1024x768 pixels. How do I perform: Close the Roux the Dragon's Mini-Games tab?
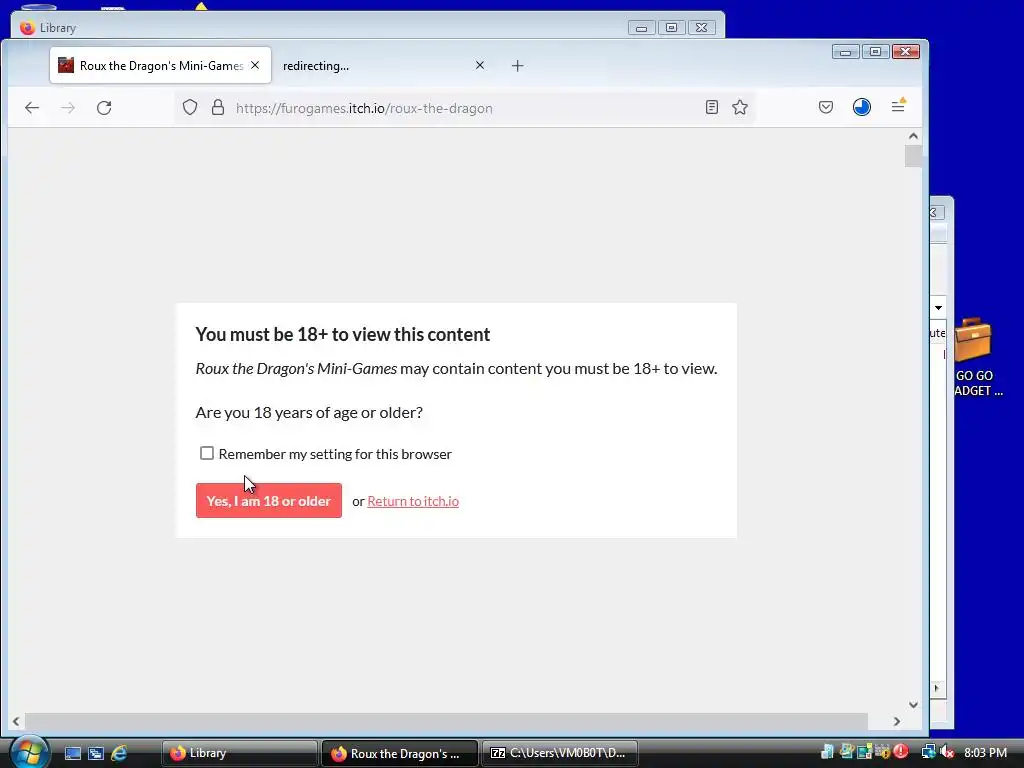[255, 65]
